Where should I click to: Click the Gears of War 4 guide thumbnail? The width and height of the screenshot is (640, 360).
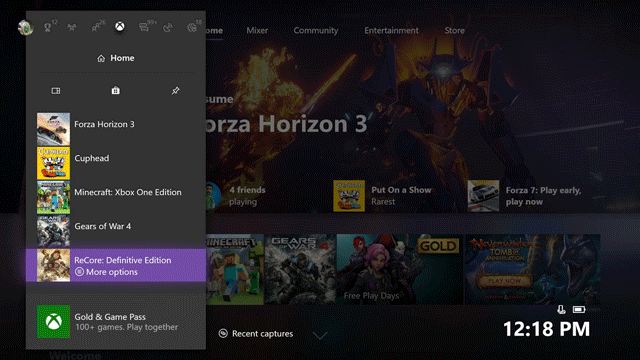click(x=53, y=231)
